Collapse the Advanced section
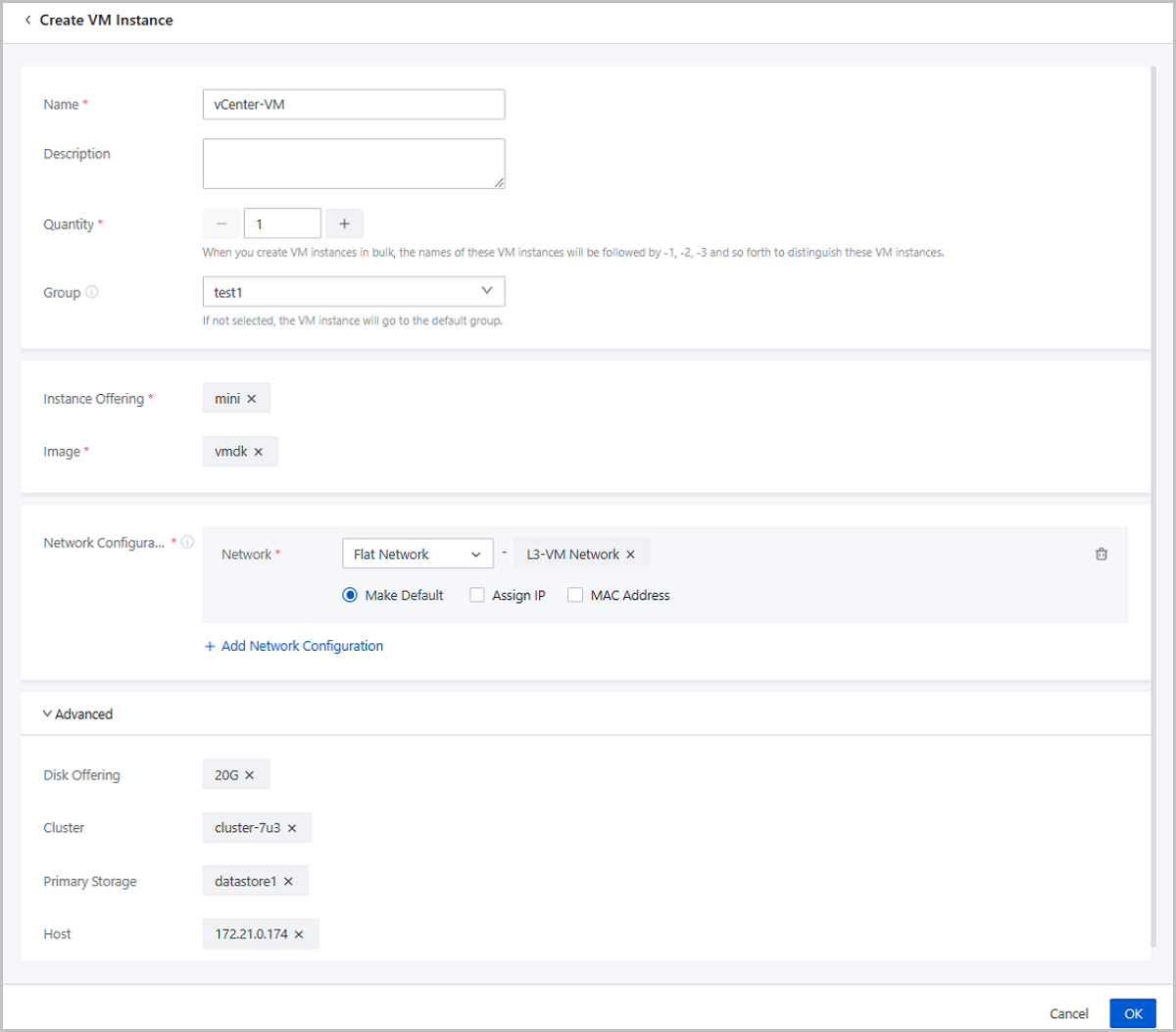This screenshot has height=1032, width=1176. 77,713
